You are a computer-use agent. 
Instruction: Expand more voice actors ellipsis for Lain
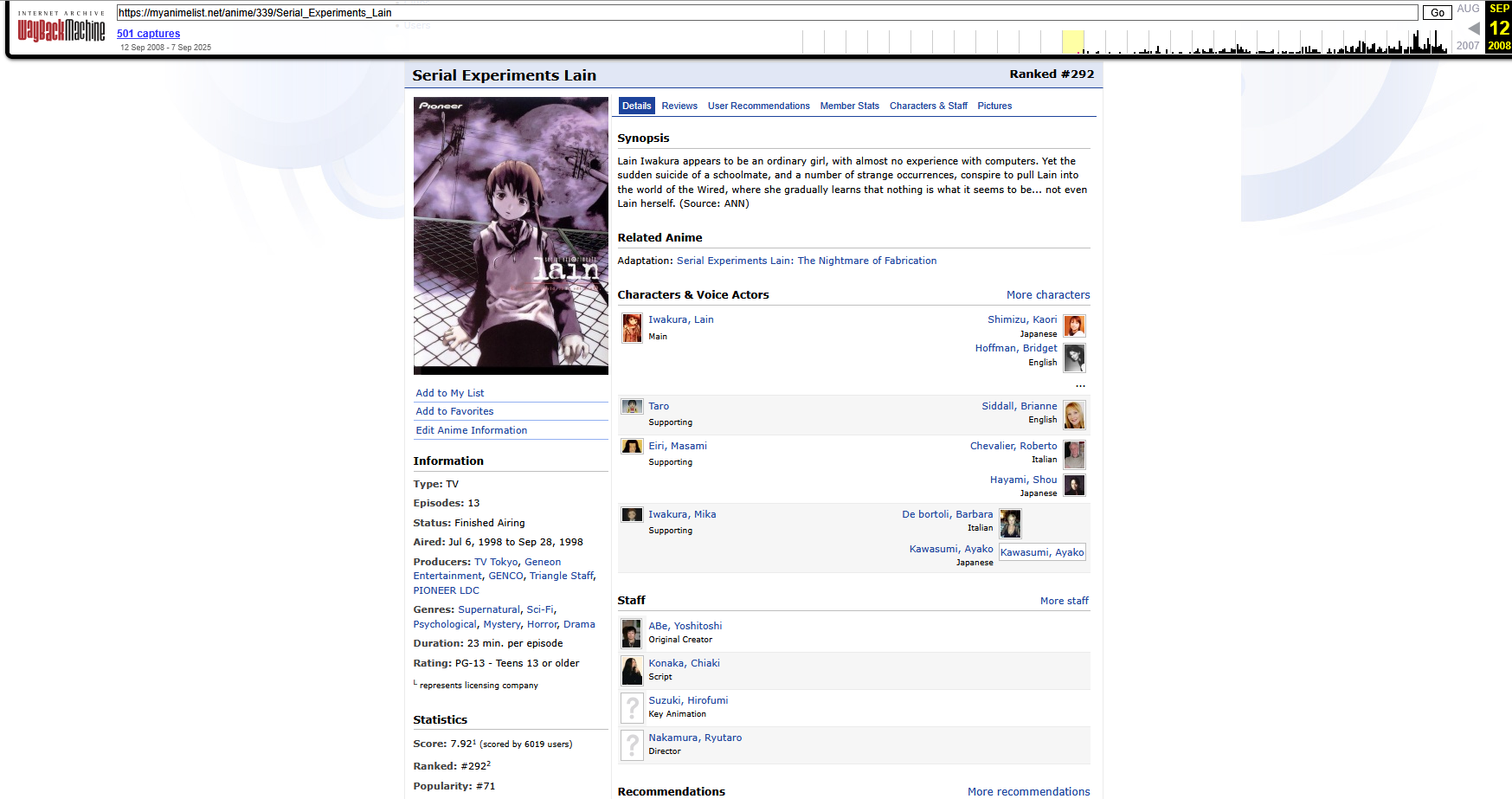(1080, 384)
